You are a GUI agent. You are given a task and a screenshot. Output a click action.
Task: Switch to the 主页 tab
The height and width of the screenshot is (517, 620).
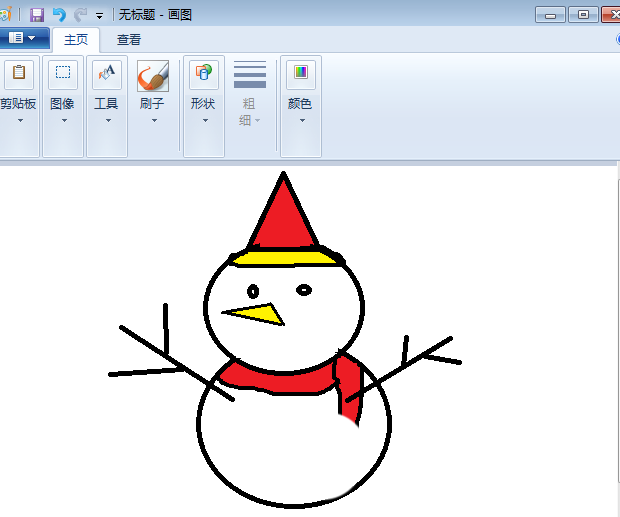(76, 40)
